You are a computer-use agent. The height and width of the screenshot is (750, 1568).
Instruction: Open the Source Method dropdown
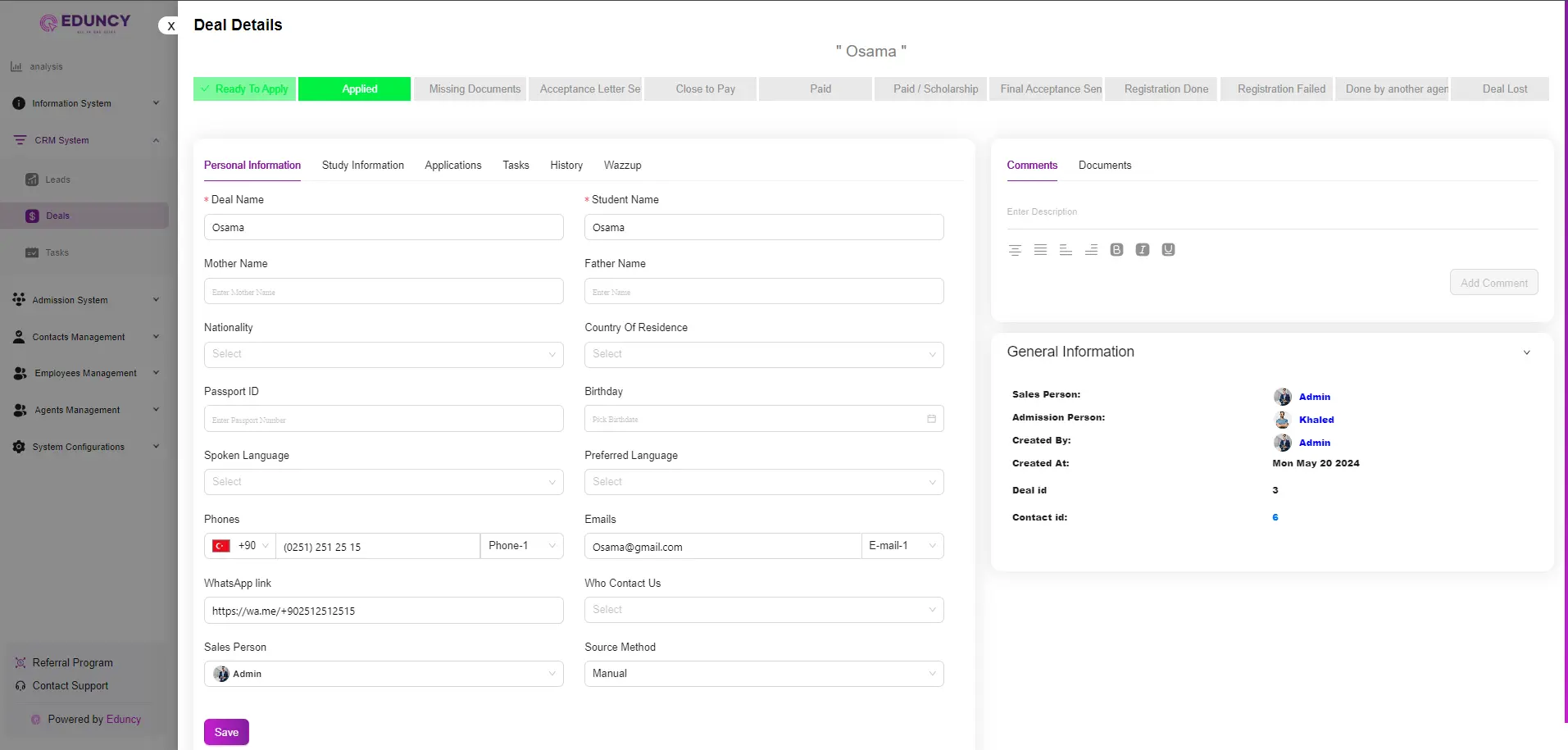pyautogui.click(x=763, y=674)
